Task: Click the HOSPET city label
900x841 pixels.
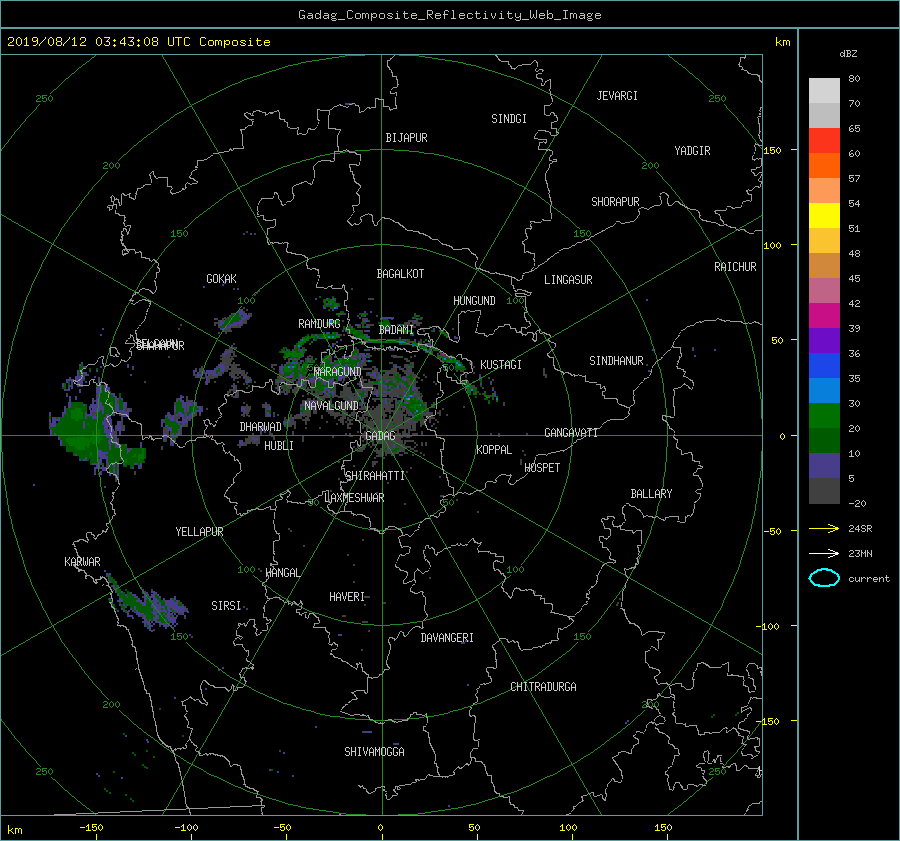Action: click(x=542, y=468)
